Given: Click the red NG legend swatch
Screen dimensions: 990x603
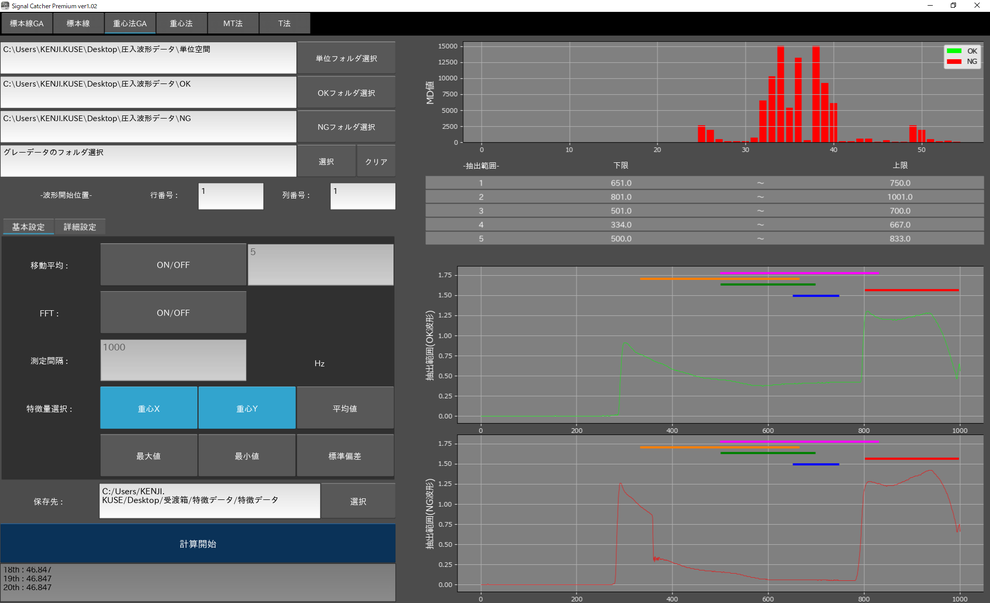Looking at the screenshot, I should pos(954,61).
